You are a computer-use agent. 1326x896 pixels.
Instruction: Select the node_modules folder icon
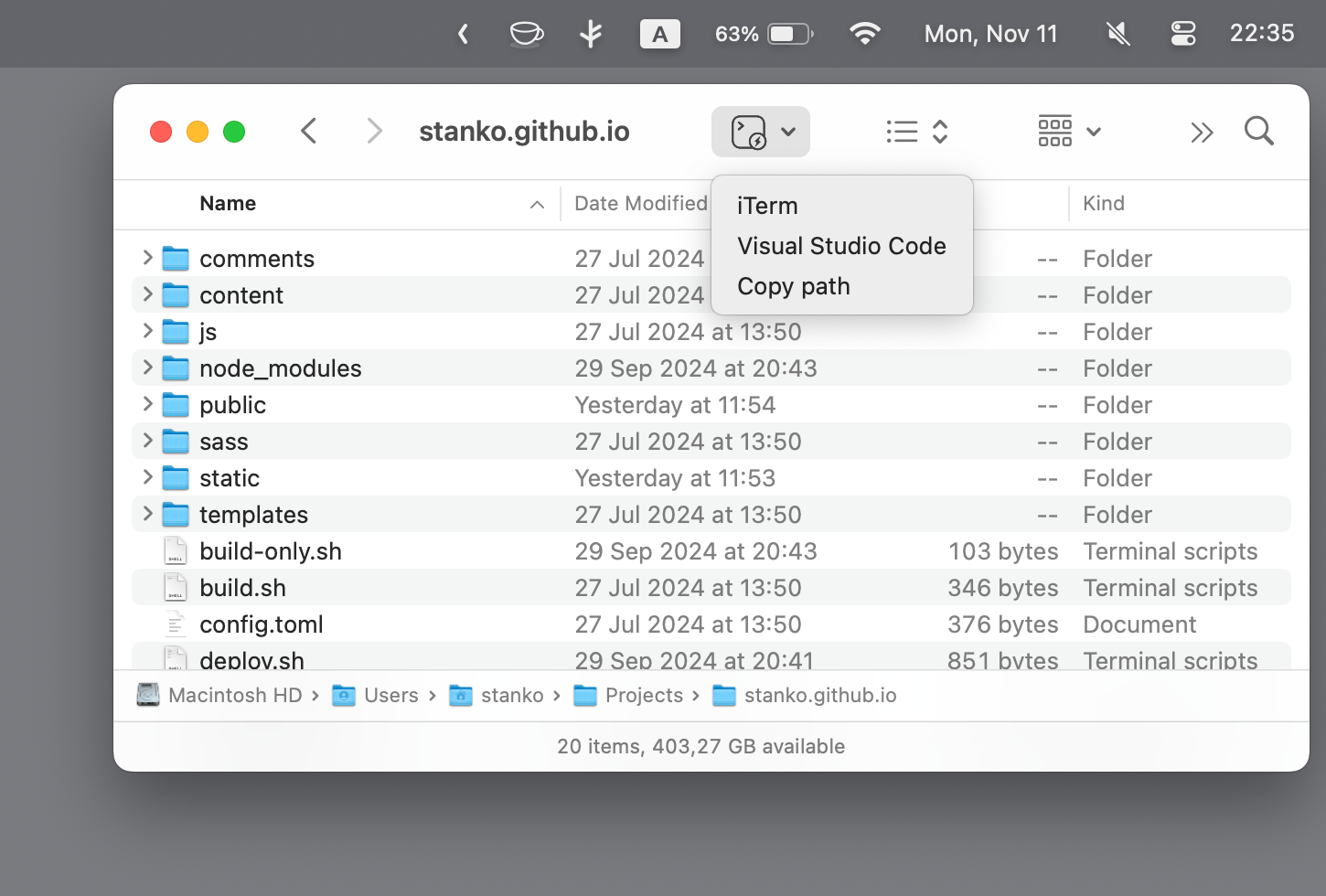(176, 368)
